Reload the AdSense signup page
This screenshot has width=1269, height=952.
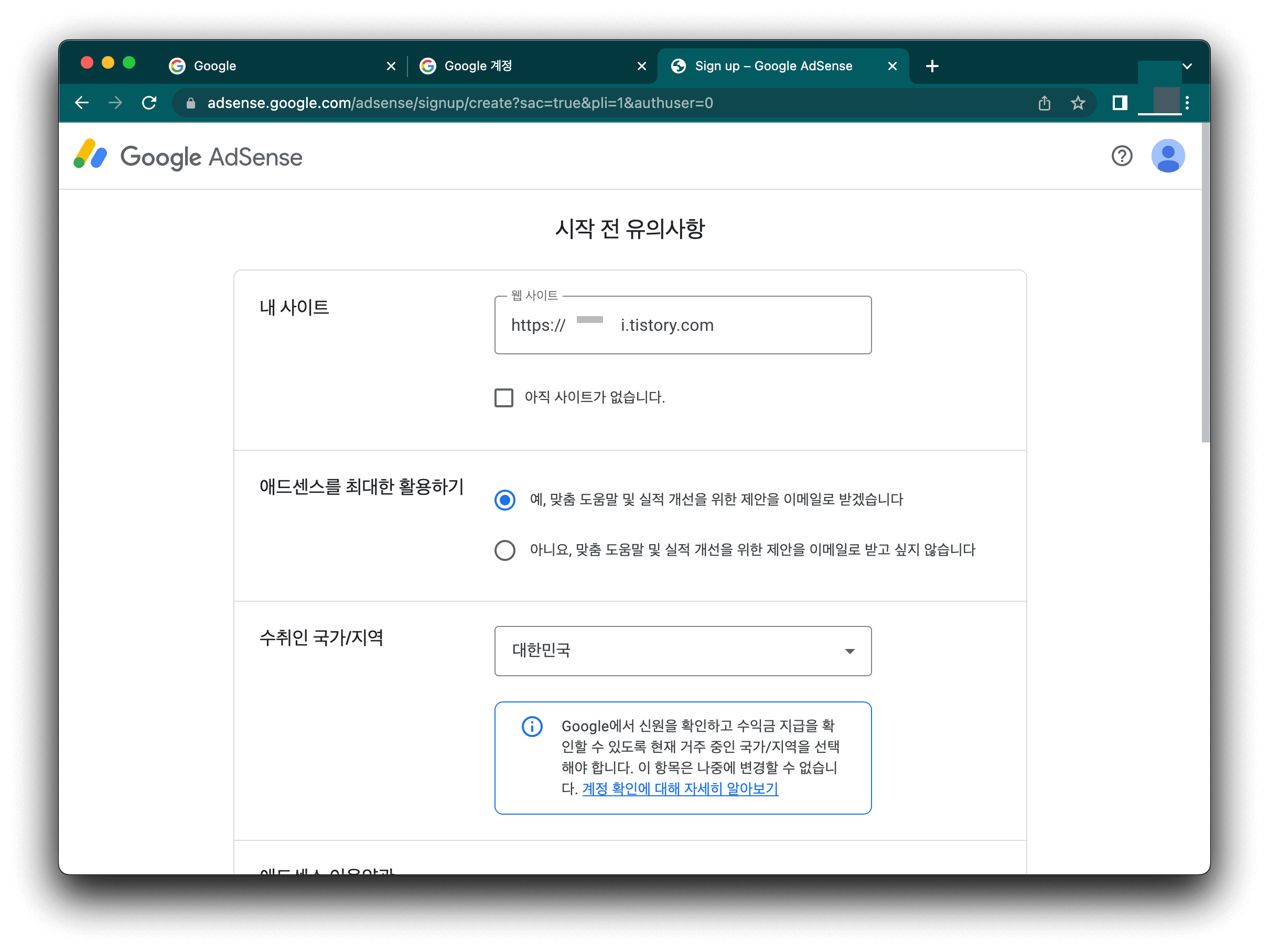pyautogui.click(x=149, y=103)
